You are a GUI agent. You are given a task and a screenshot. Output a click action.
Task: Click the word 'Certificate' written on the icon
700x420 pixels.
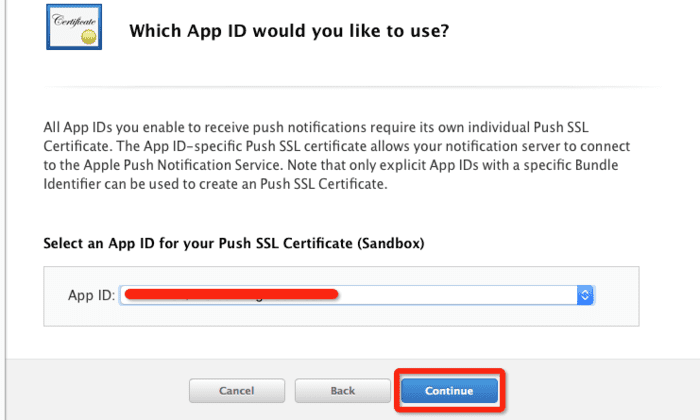74,21
